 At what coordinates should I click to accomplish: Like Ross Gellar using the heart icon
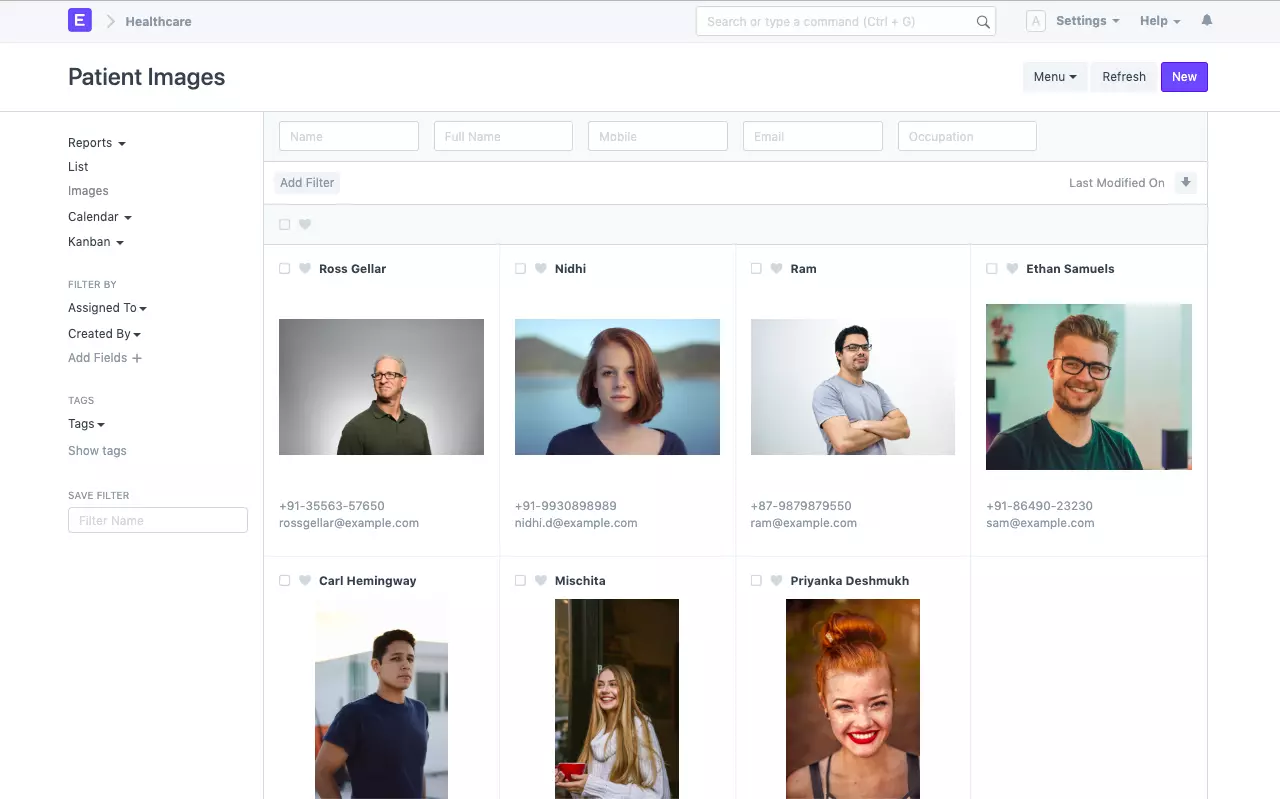coord(304,268)
